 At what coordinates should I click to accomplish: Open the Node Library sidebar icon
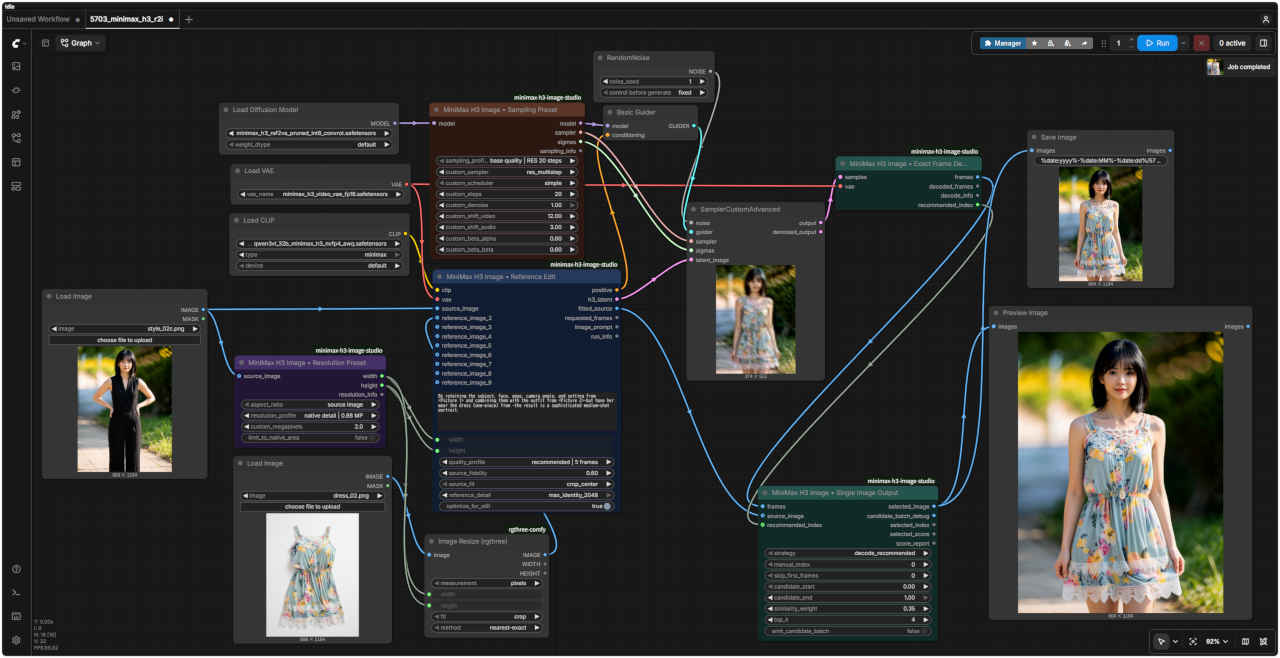pos(16,90)
